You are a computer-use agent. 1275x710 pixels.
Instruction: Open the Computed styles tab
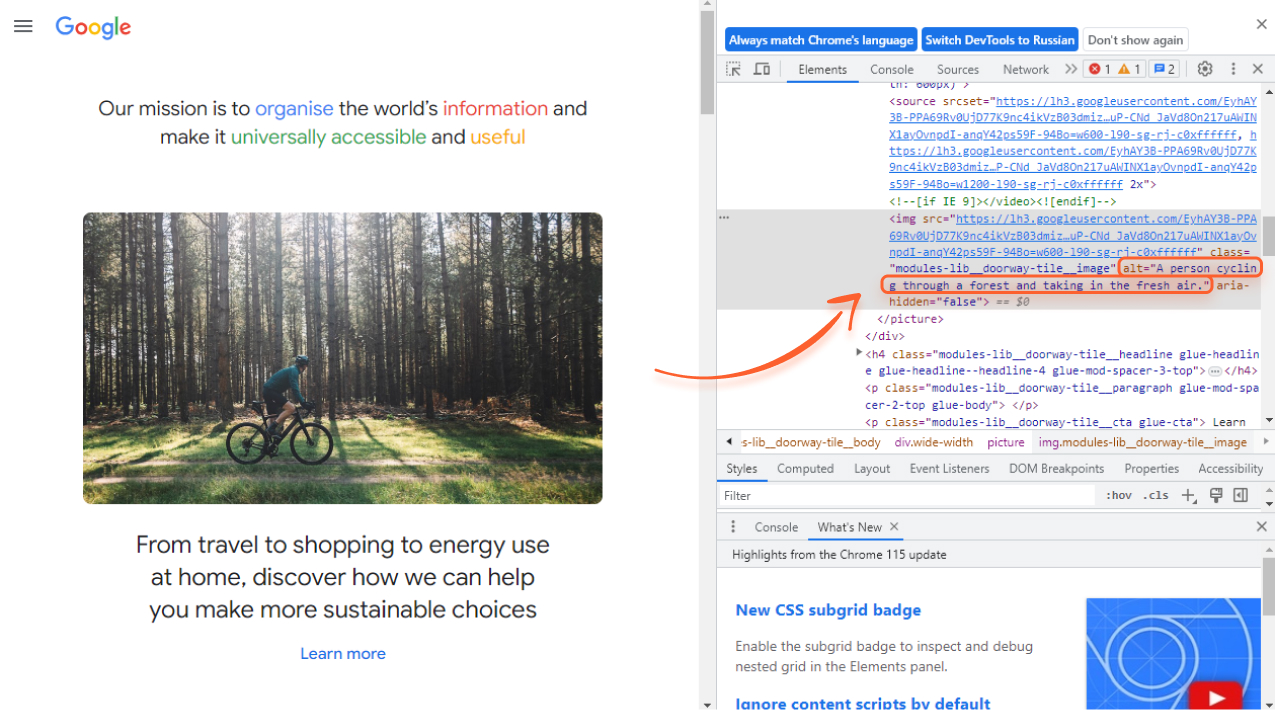pyautogui.click(x=805, y=468)
